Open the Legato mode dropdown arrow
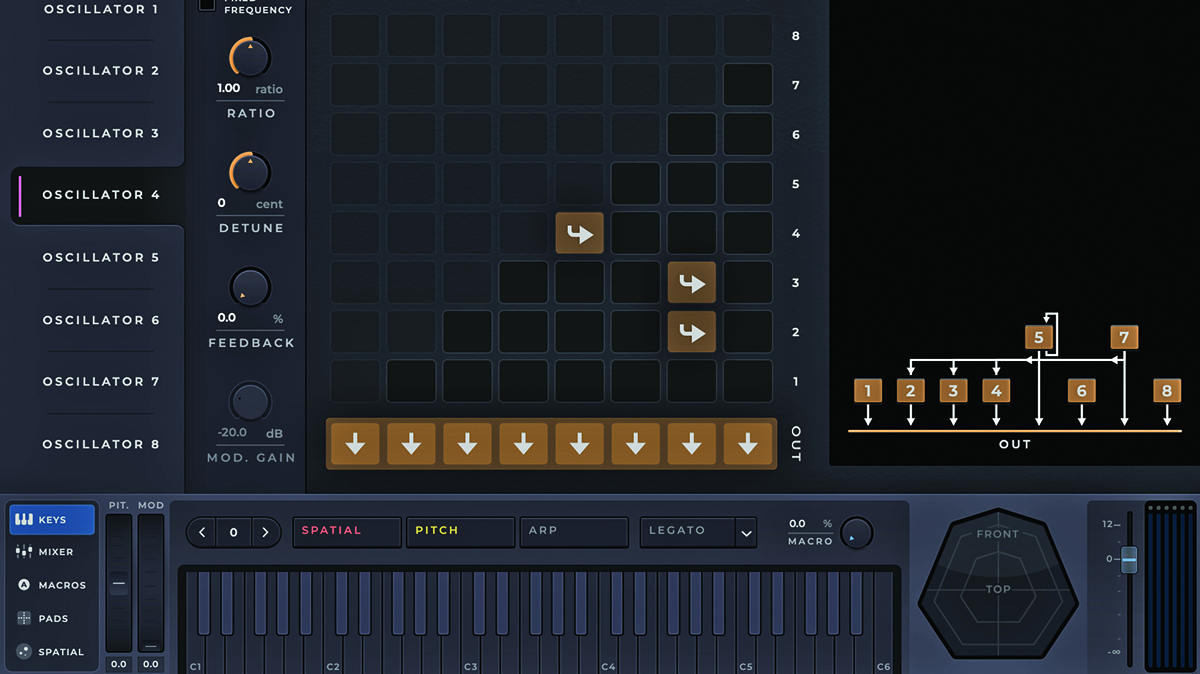The image size is (1200, 674). coord(746,533)
